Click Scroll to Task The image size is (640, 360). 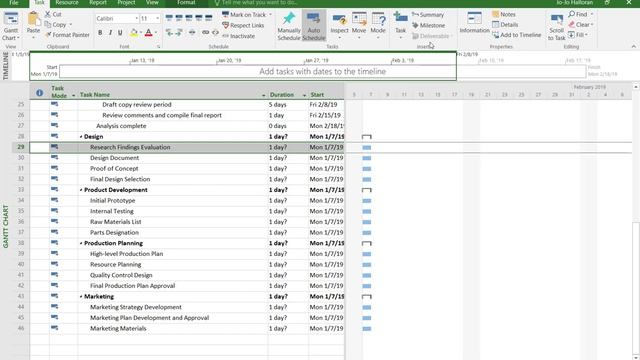(556, 27)
